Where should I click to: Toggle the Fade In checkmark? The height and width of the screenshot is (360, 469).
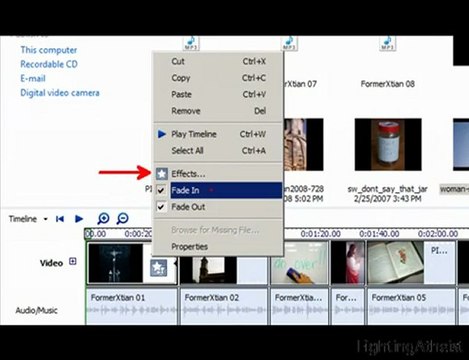tap(161, 190)
